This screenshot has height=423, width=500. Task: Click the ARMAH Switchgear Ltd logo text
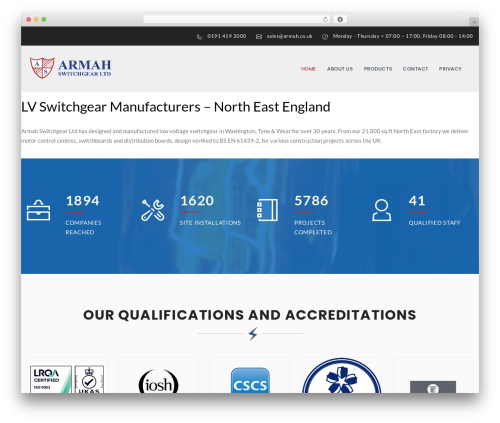tap(85, 68)
